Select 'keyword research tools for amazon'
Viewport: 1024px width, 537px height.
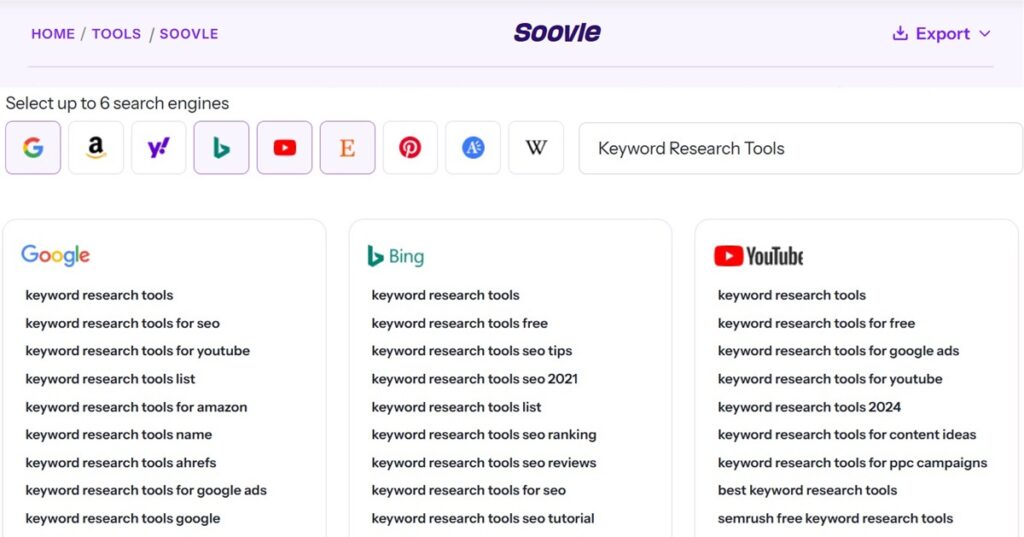[136, 407]
